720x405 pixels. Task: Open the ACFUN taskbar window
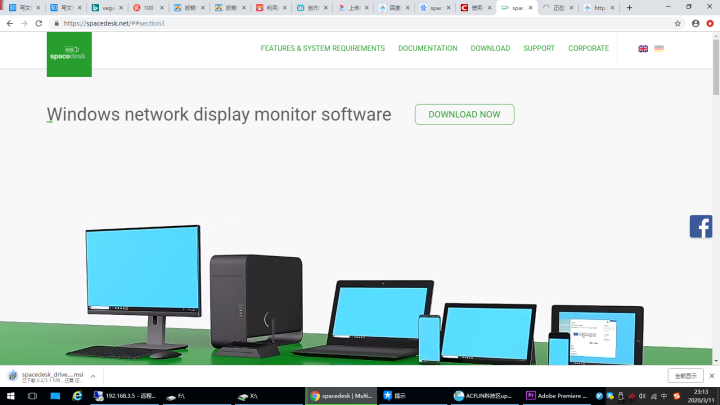(x=484, y=396)
